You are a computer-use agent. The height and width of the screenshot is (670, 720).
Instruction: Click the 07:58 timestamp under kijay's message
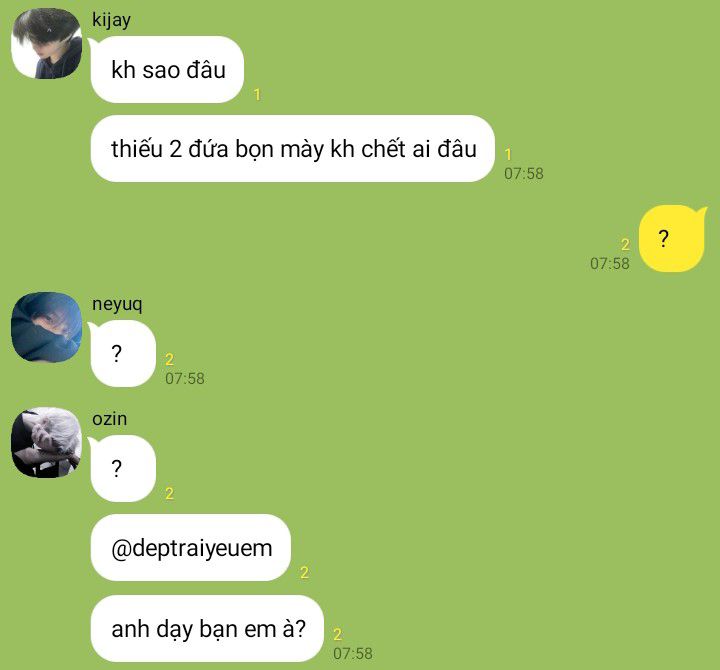click(524, 174)
